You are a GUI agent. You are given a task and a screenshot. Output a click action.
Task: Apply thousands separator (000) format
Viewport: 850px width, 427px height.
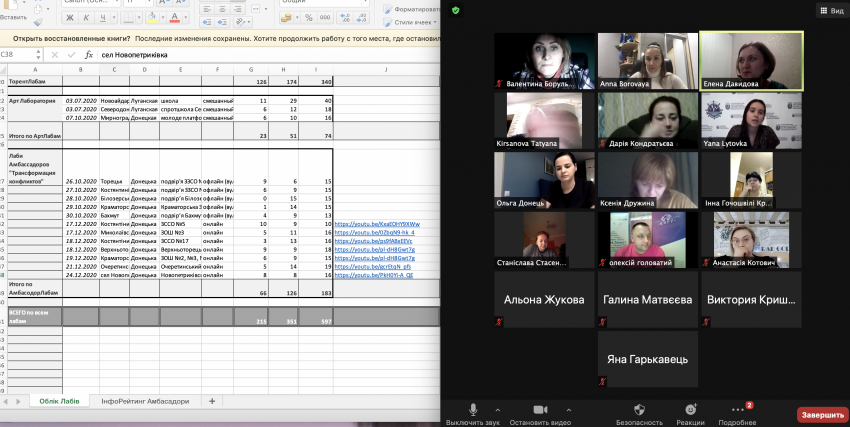point(325,18)
